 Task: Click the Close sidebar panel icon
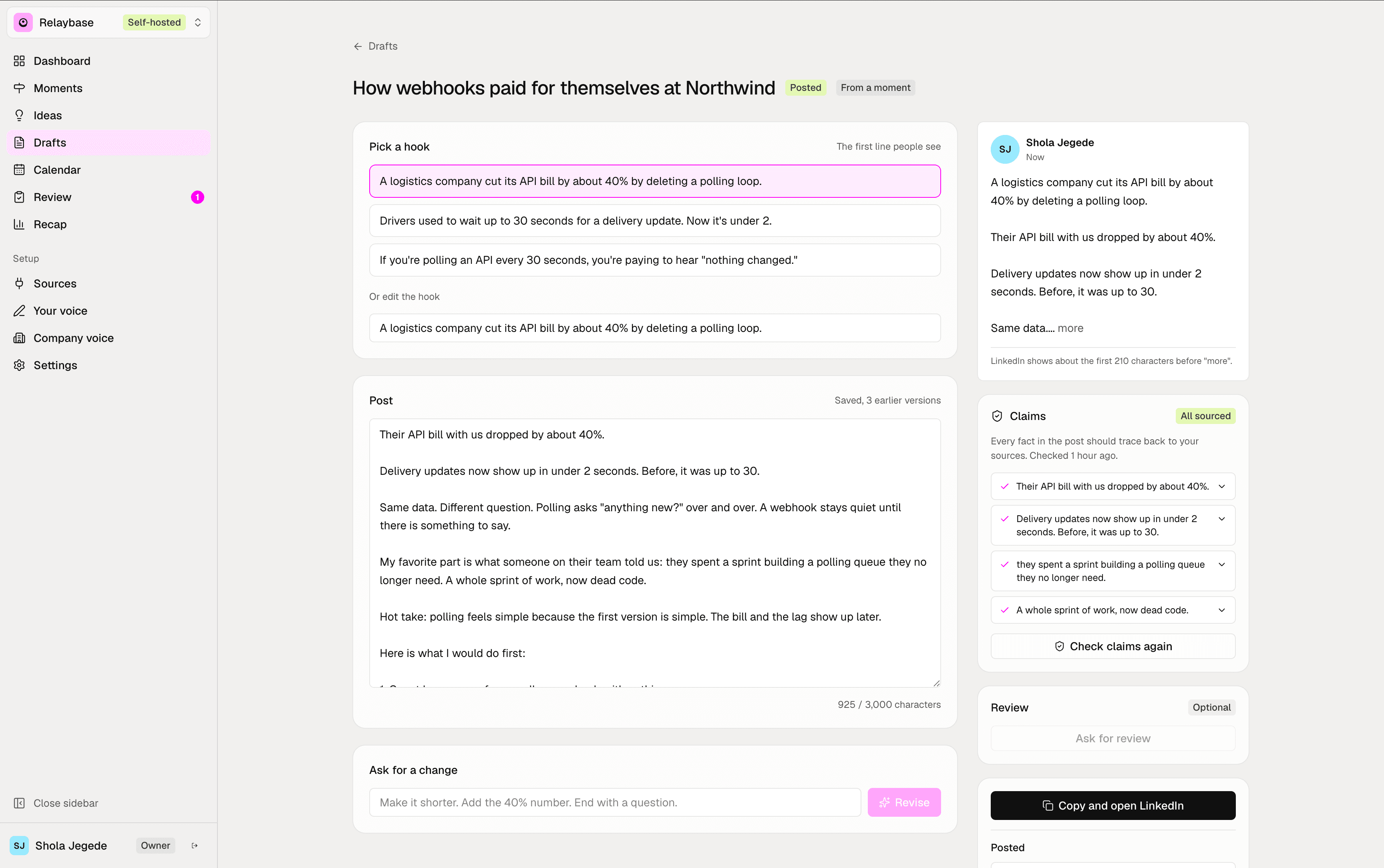tap(20, 803)
